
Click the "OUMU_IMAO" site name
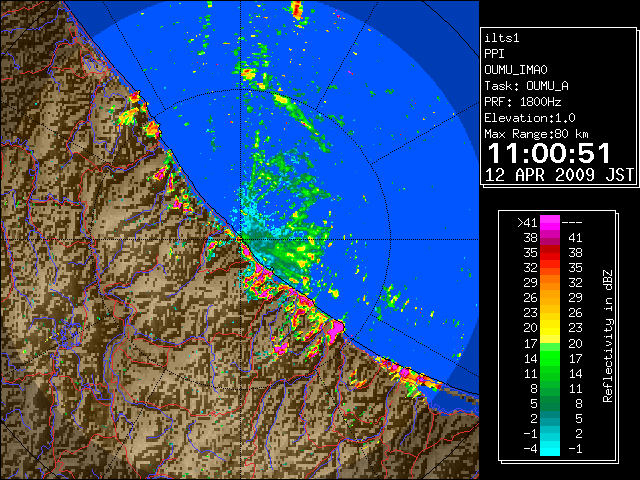coord(516,70)
